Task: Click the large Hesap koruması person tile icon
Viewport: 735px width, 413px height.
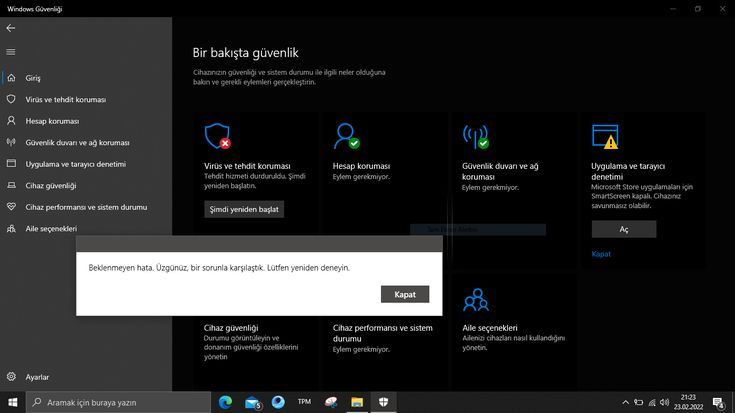Action: tap(346, 136)
